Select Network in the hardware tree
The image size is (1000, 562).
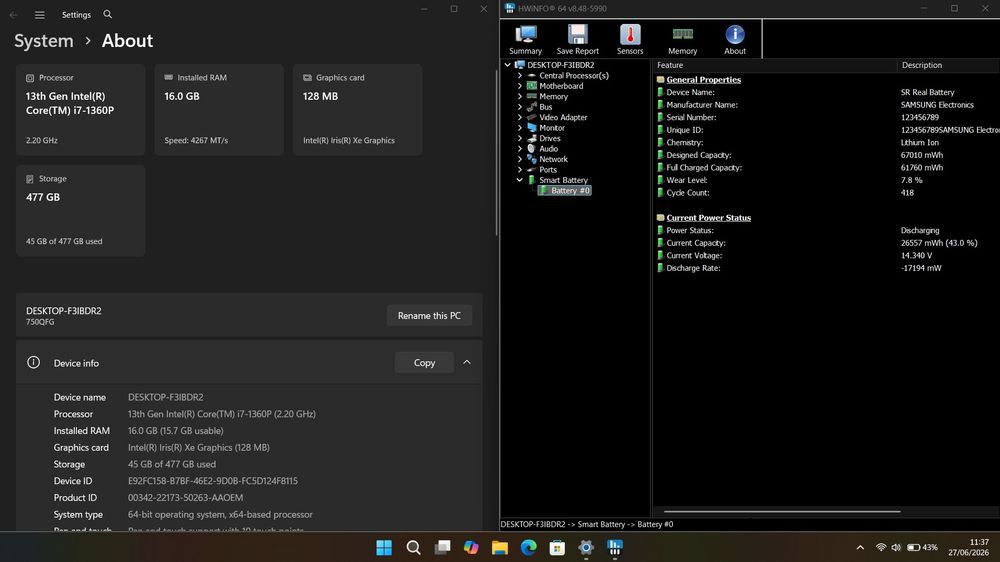[x=553, y=159]
